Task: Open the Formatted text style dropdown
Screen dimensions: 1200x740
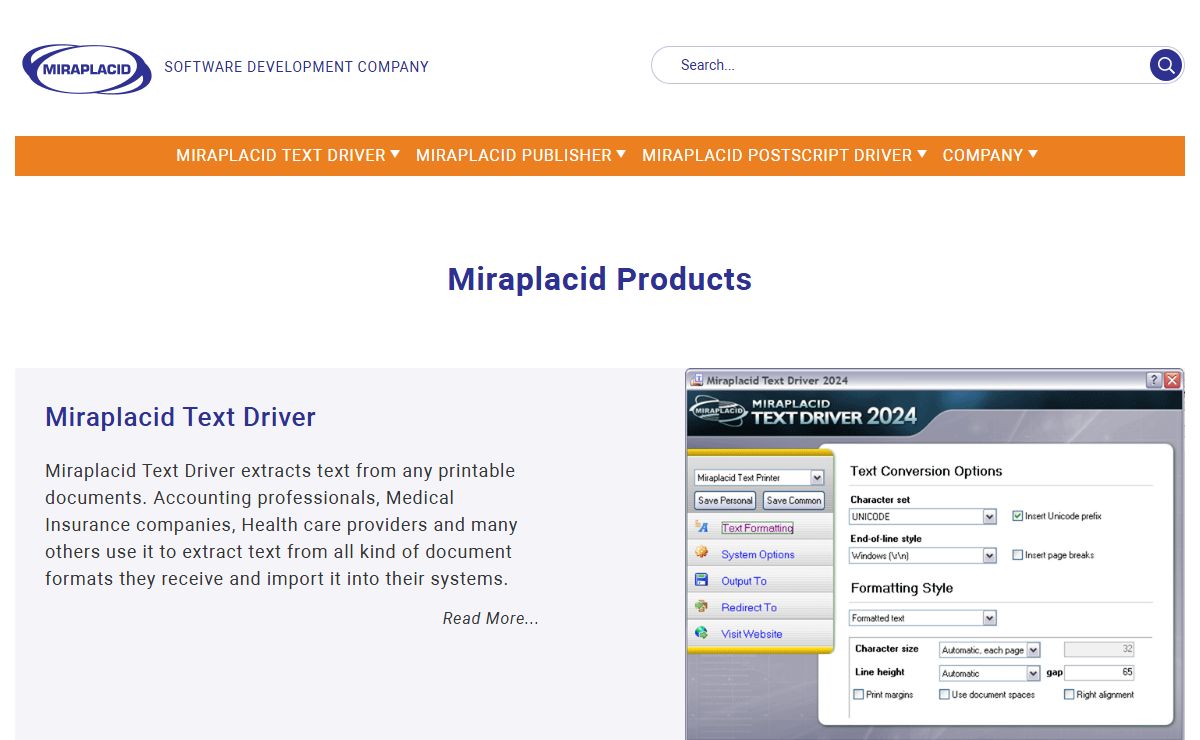Action: [989, 618]
